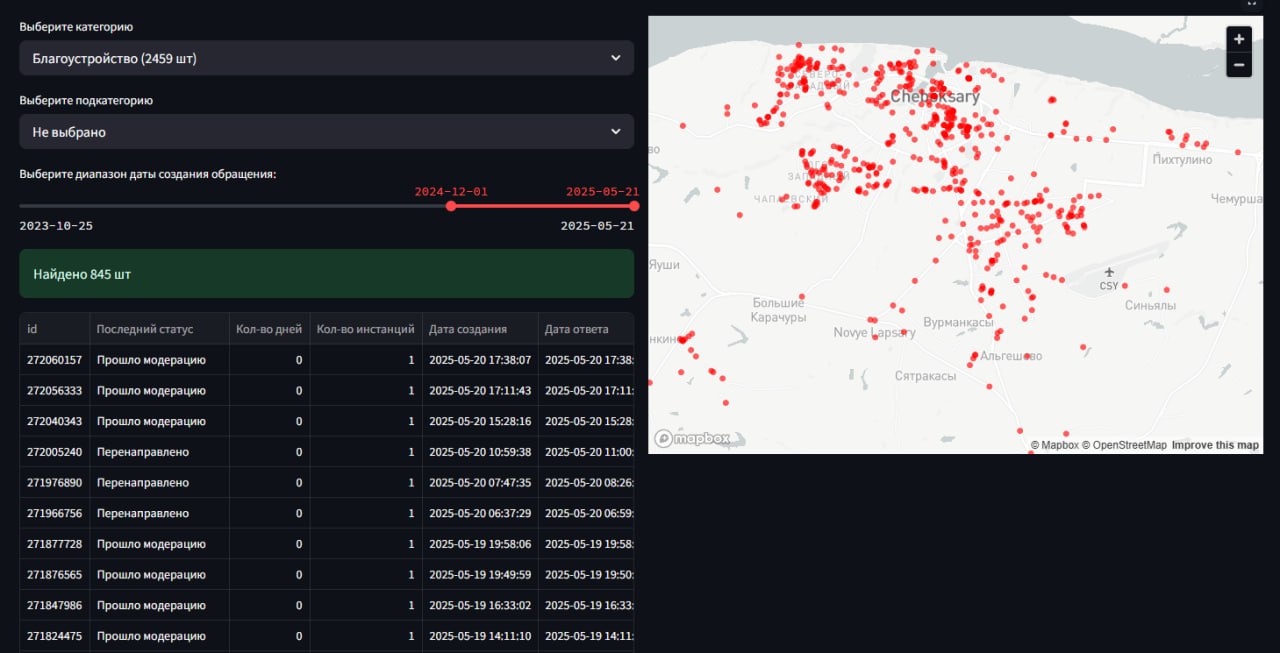Toggle fullscreen icon above the map
This screenshot has width=1280, height=653.
click(1251, 3)
